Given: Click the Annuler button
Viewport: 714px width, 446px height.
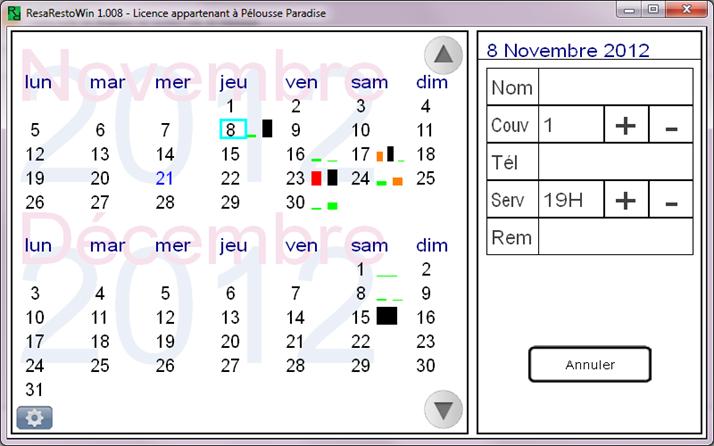Looking at the screenshot, I should (590, 364).
